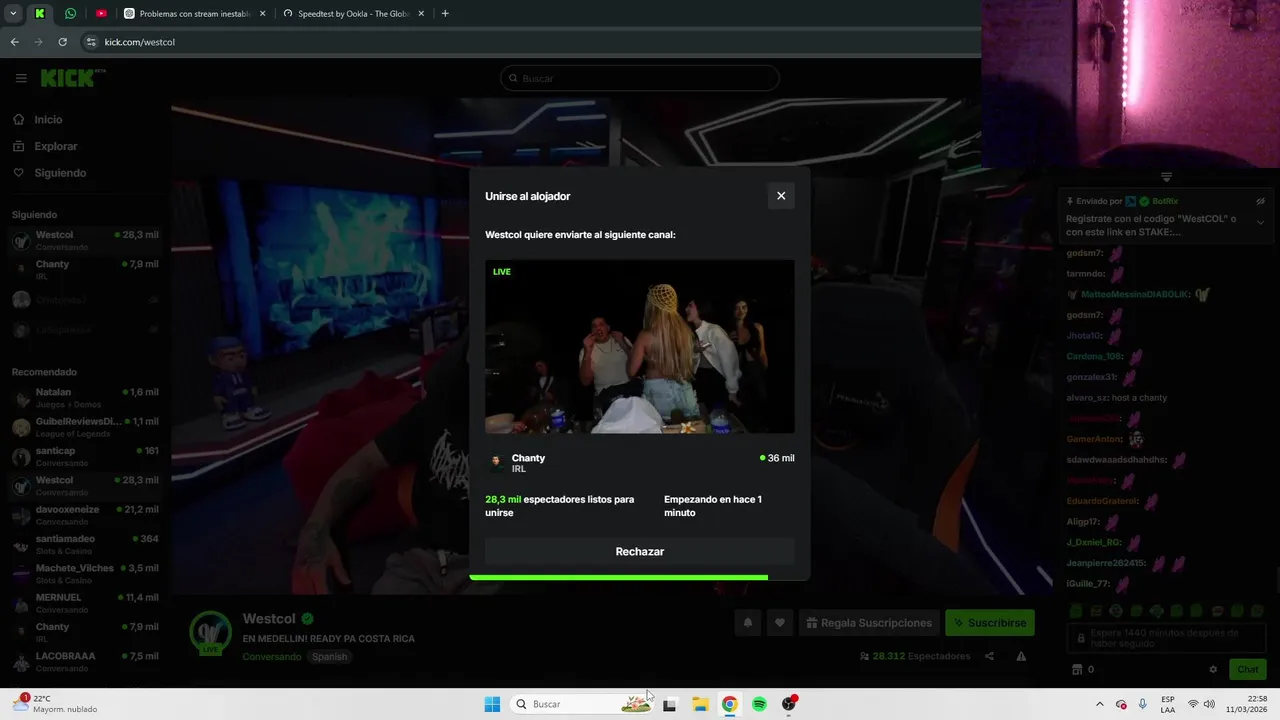This screenshot has height=720, width=1280.
Task: Open Westcol under the Siguiendo list
Action: click(x=85, y=241)
